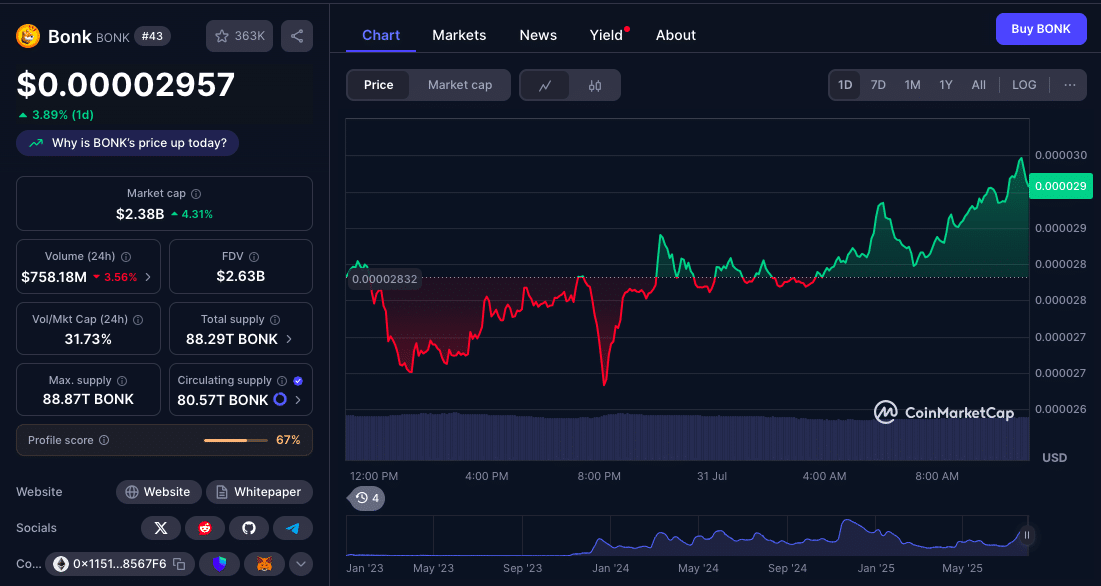The width and height of the screenshot is (1101, 586).
Task: Open the Whitepaper link
Action: pos(259,492)
